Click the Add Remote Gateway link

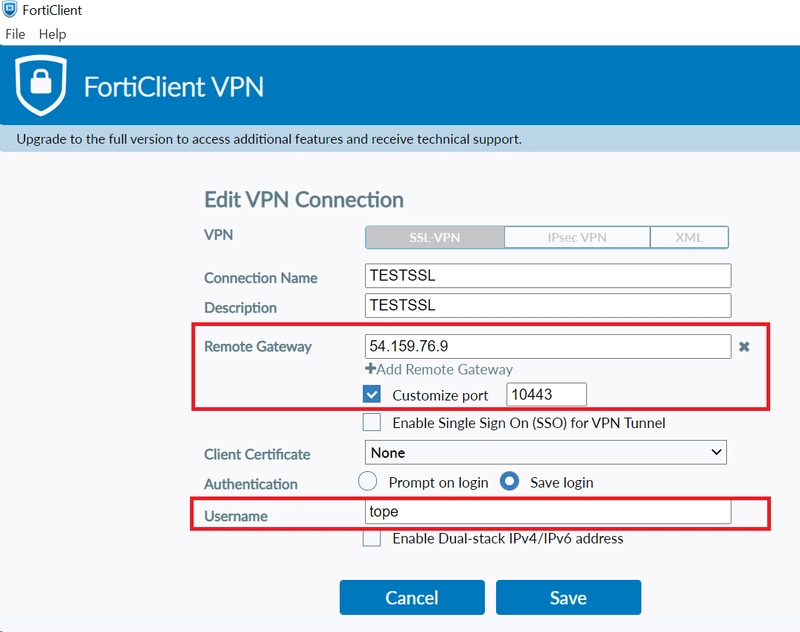(439, 369)
